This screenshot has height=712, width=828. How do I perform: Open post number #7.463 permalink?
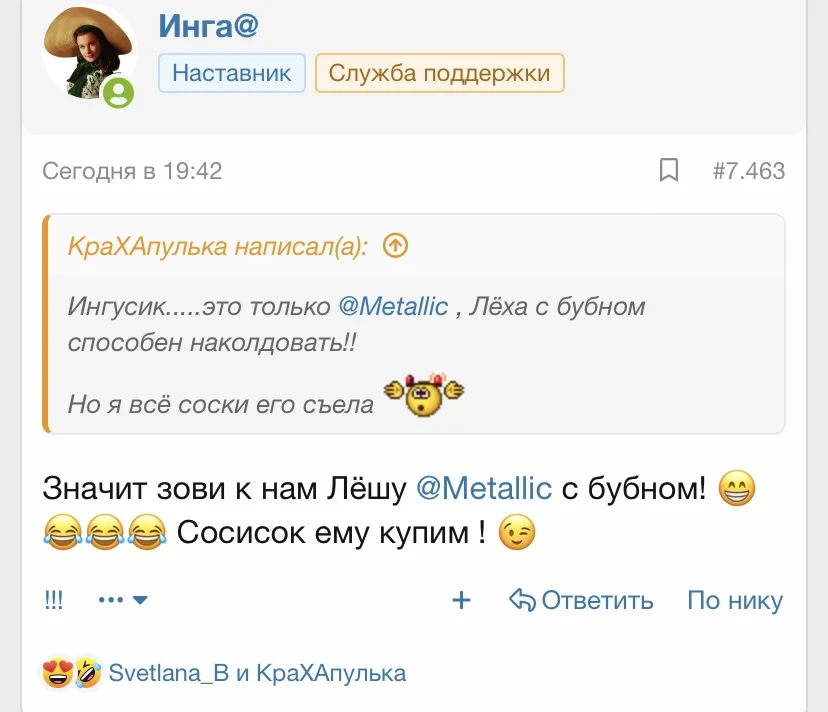point(749,171)
